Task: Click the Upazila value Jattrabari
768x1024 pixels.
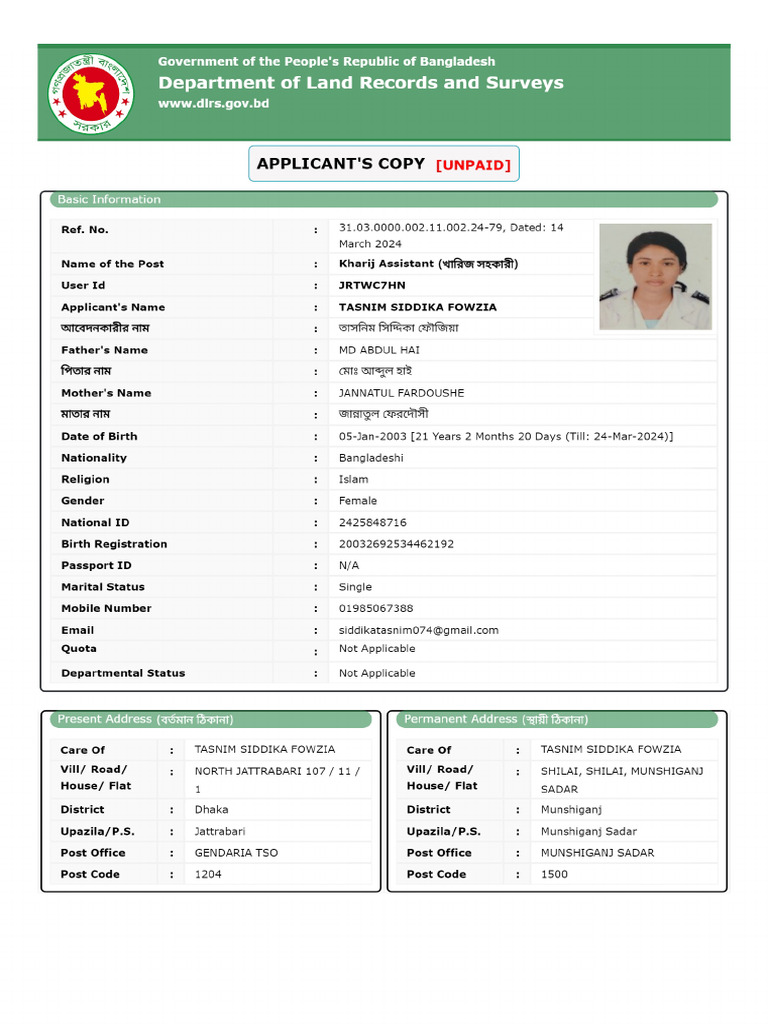Action: (220, 831)
